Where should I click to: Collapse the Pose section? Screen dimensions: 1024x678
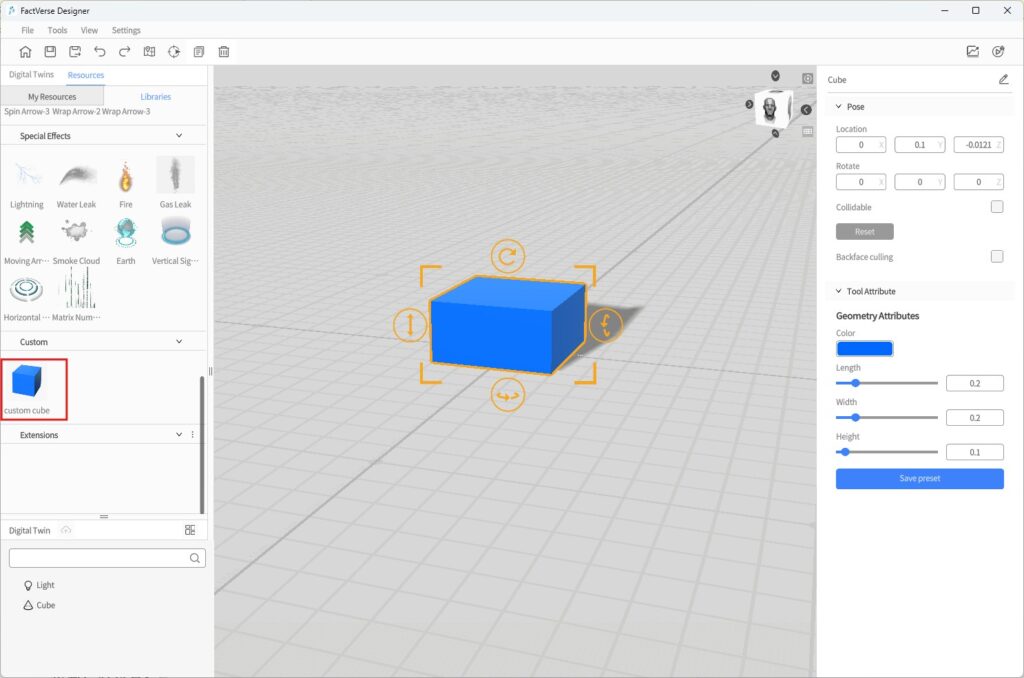837,107
